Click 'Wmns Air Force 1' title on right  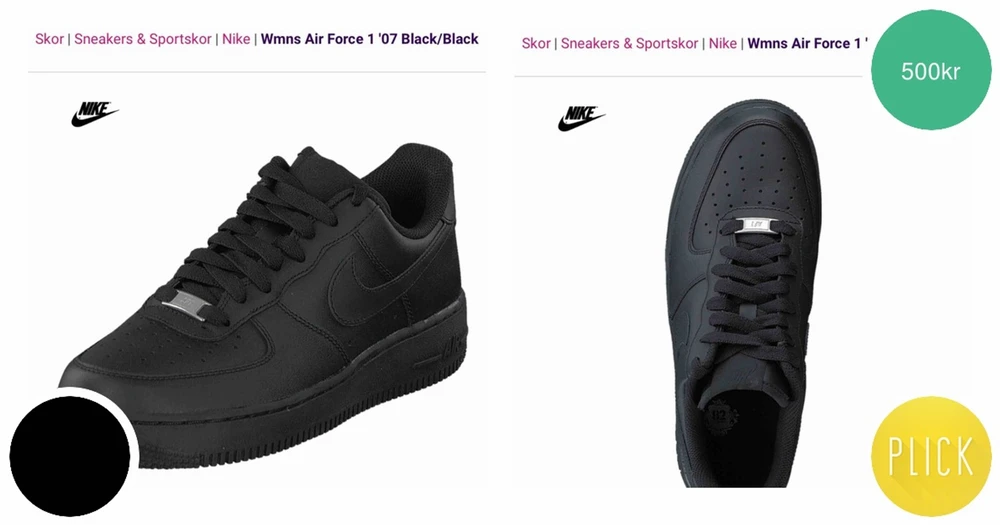coord(808,43)
